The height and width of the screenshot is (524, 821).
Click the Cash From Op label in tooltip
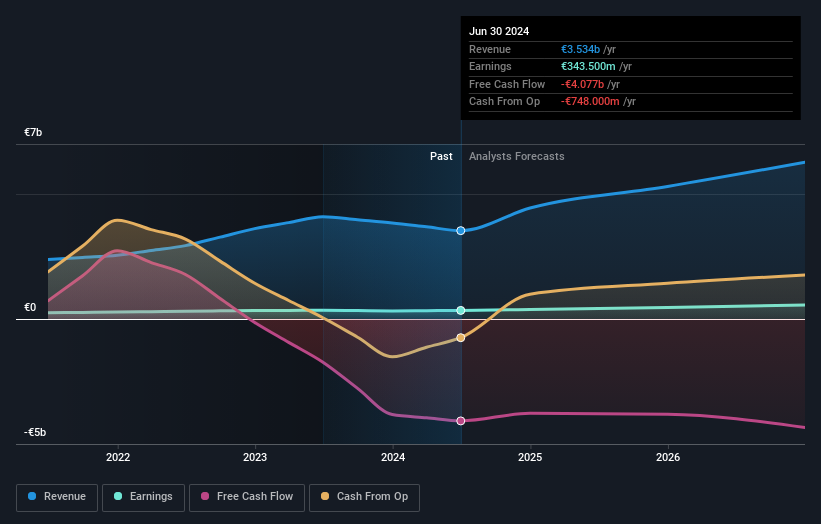click(504, 102)
